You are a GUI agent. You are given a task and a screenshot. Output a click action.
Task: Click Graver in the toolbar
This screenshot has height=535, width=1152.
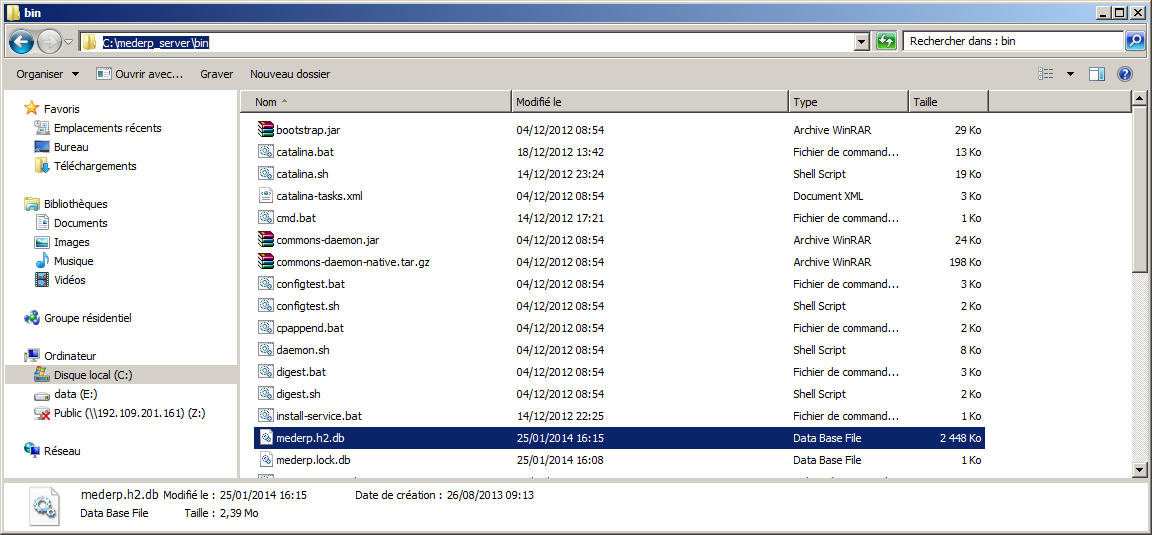(217, 74)
